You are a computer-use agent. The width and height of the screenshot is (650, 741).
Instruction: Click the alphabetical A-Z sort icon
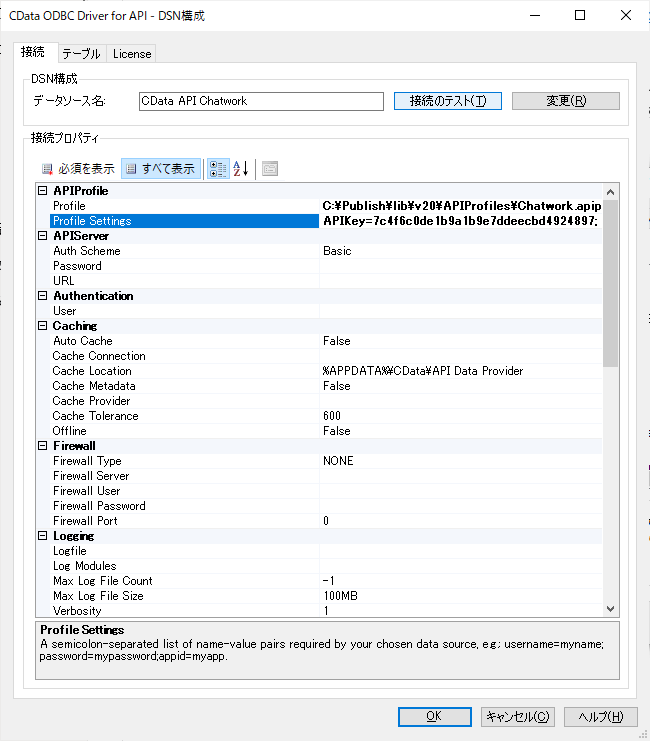(x=241, y=169)
